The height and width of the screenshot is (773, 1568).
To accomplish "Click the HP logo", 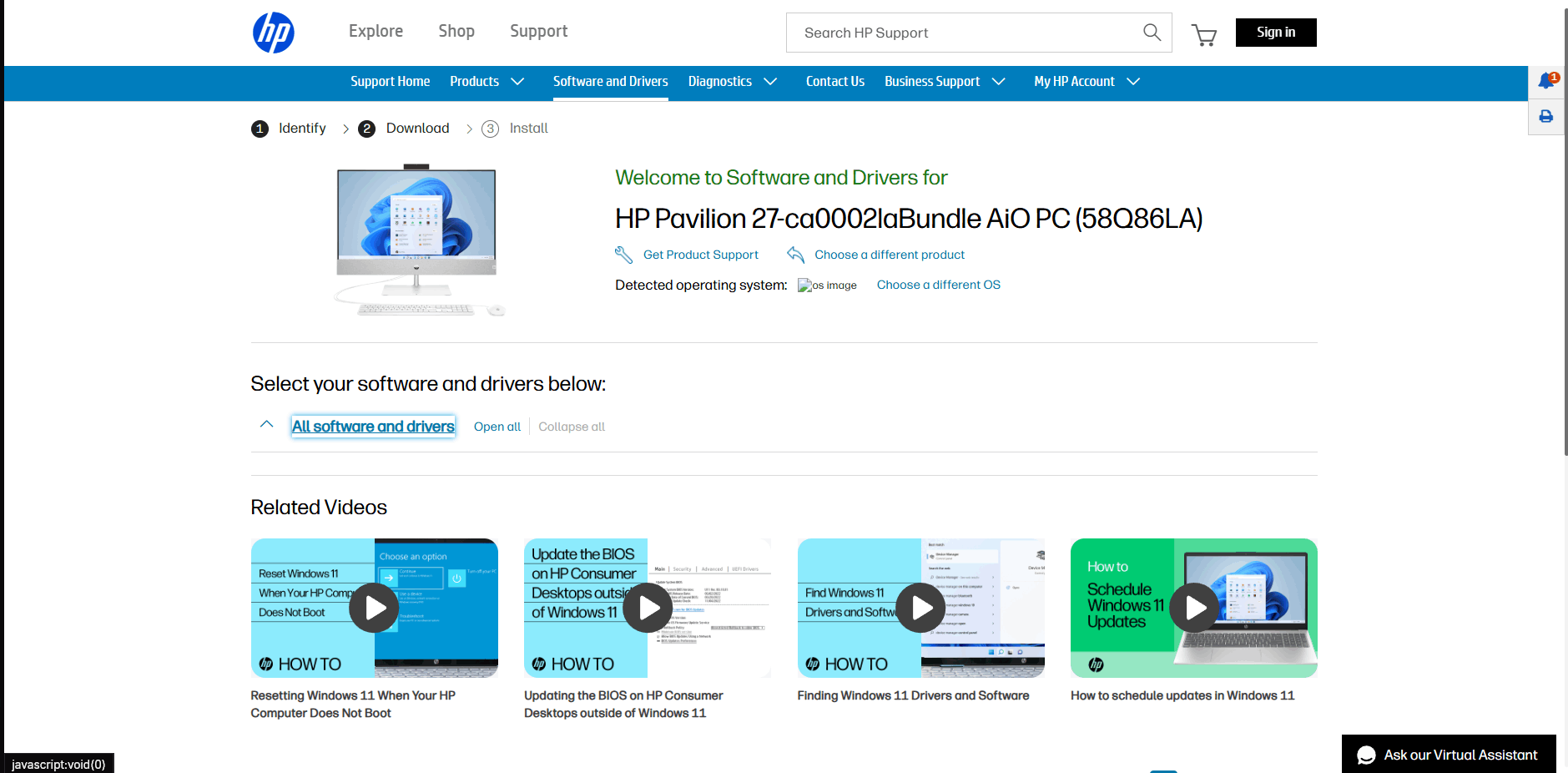I will click(x=274, y=33).
